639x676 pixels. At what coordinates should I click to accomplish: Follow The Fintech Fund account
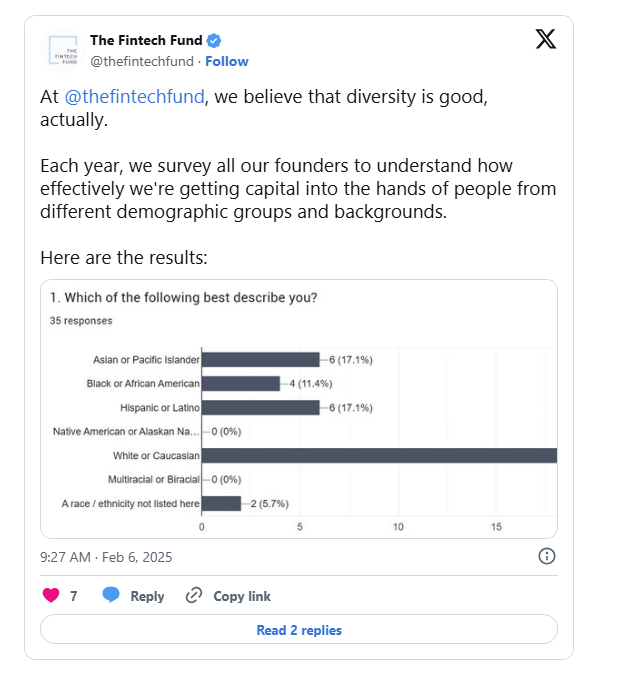tap(227, 61)
